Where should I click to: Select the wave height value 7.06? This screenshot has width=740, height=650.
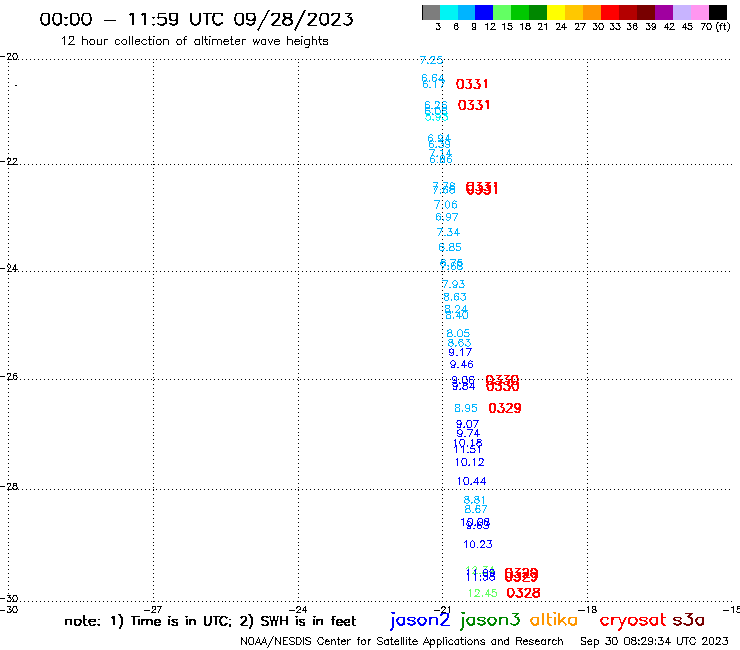pos(446,204)
